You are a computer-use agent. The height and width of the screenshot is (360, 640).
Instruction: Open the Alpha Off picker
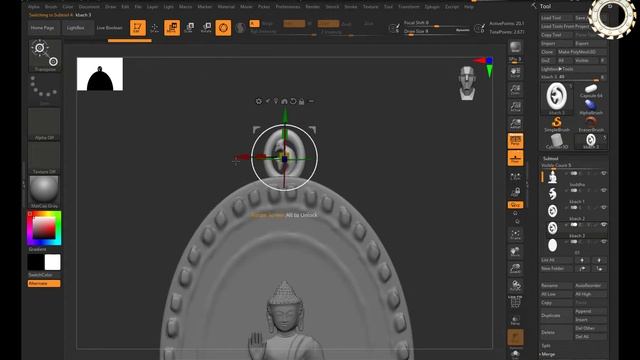click(x=44, y=124)
